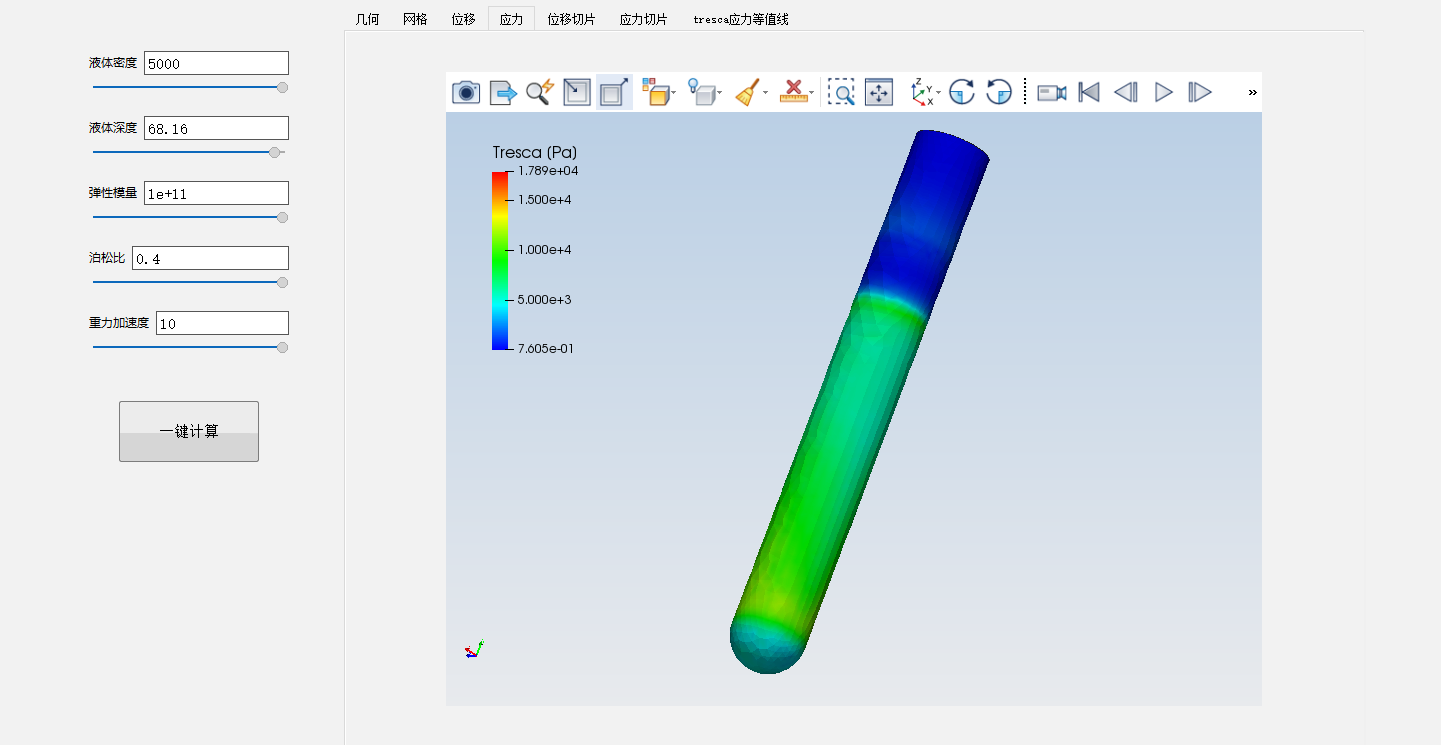Click the Tresca (Pa) legend title

click(x=535, y=152)
